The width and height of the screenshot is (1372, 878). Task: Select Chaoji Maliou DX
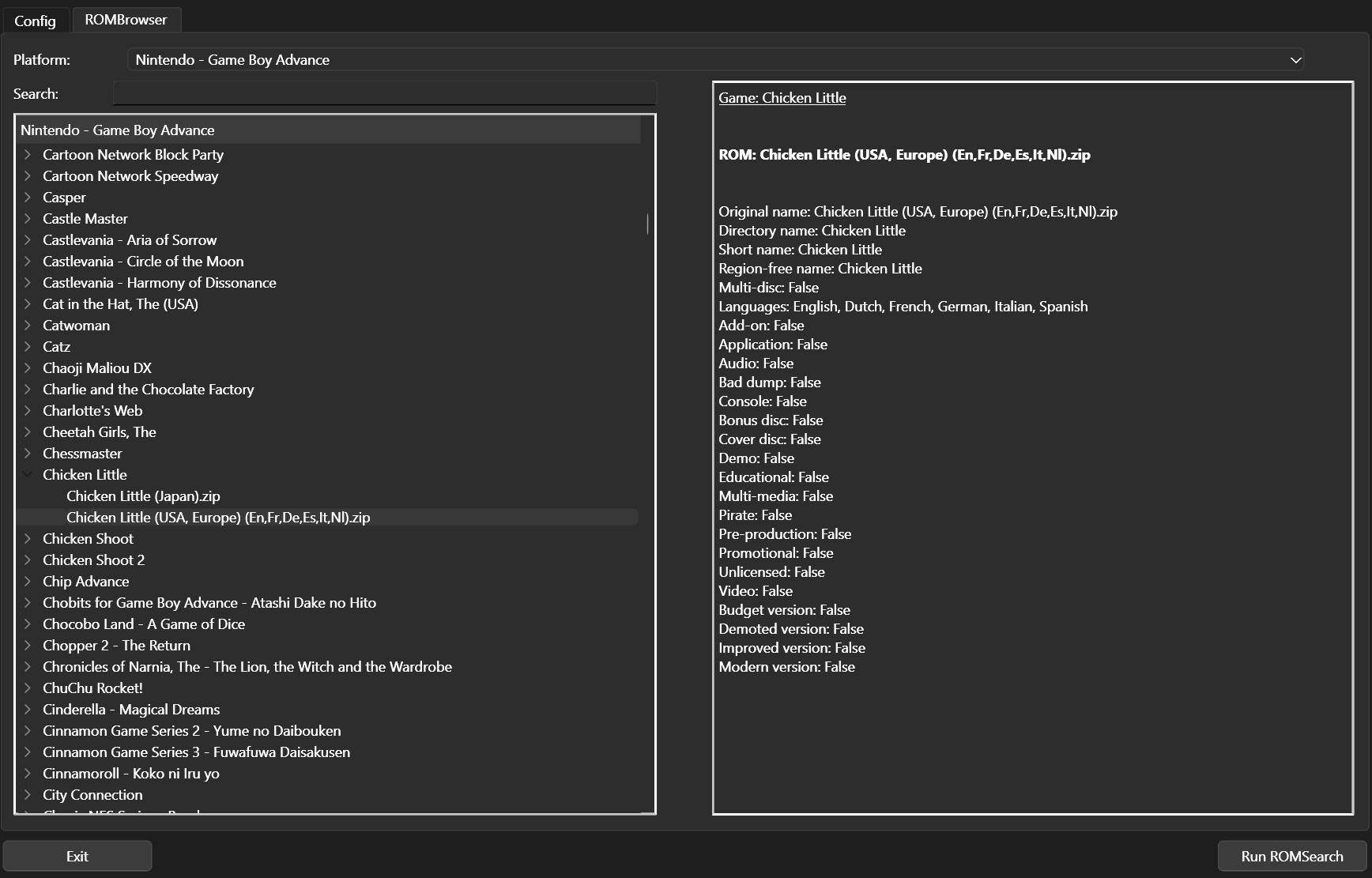[97, 368]
